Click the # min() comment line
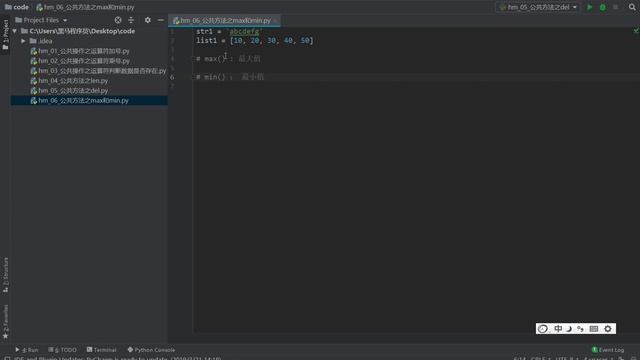The height and width of the screenshot is (360, 640). tap(230, 77)
